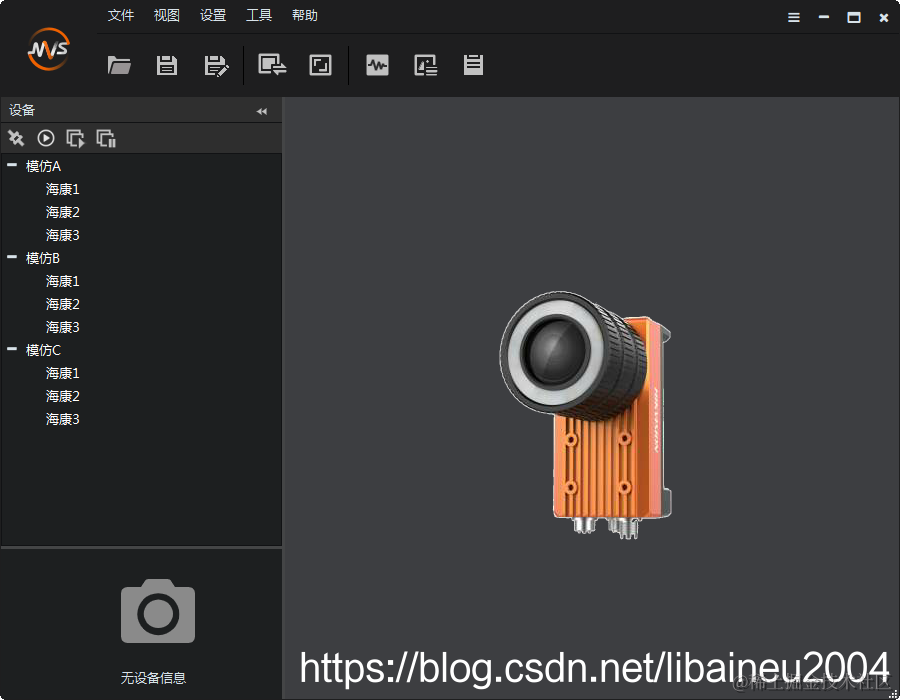
Task: Minimize the application window
Action: [x=824, y=17]
